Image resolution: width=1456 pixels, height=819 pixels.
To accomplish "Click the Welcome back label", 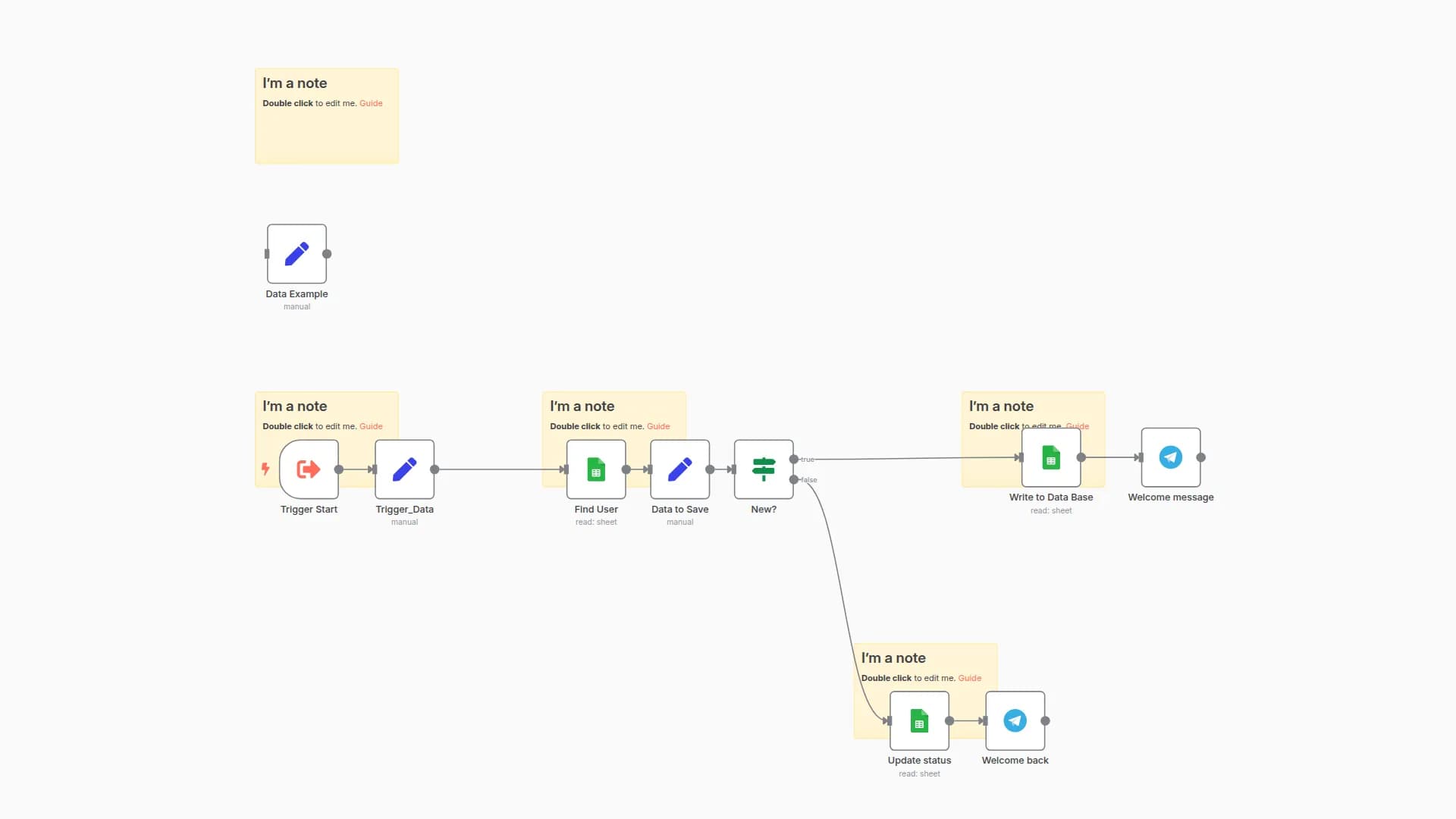I will (1015, 761).
